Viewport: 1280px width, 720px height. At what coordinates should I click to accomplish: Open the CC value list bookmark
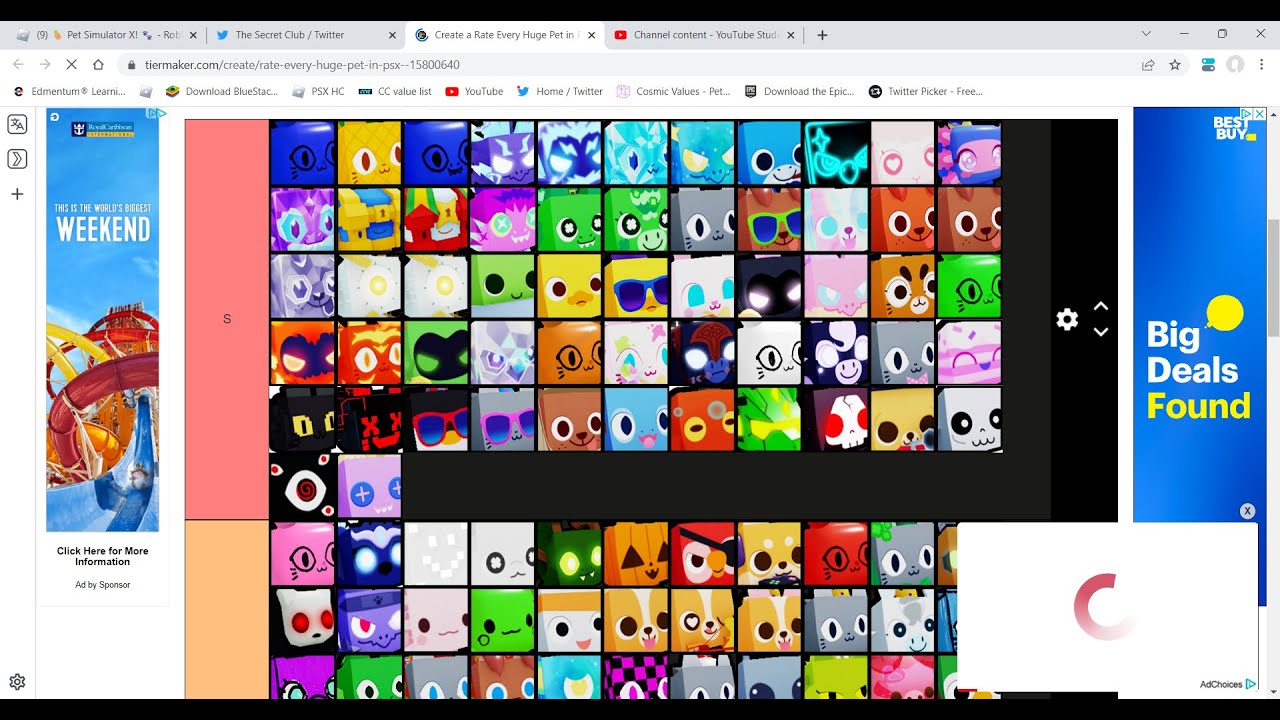coord(395,91)
